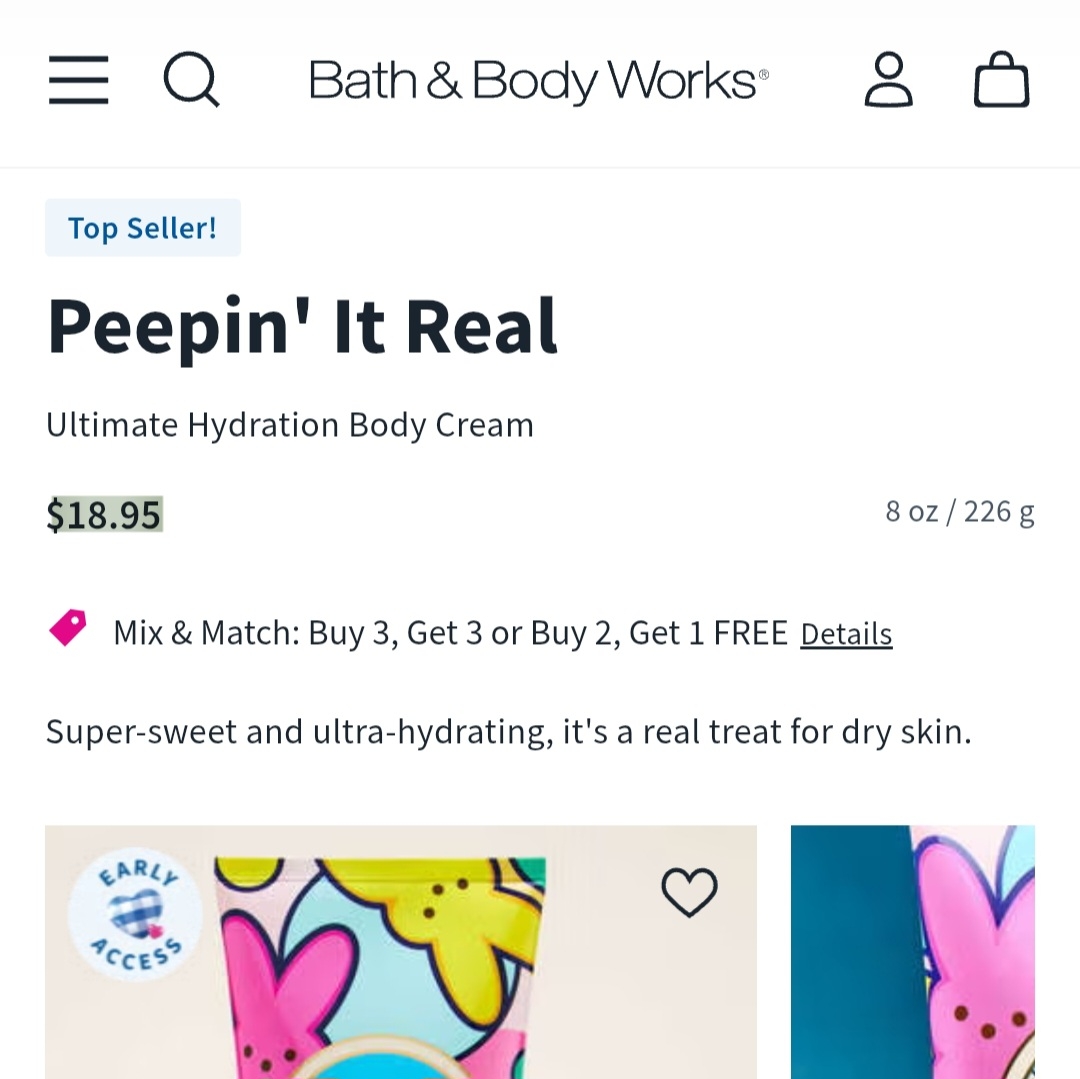Click the Super-sweet product description text
1080x1079 pixels.
(x=508, y=732)
